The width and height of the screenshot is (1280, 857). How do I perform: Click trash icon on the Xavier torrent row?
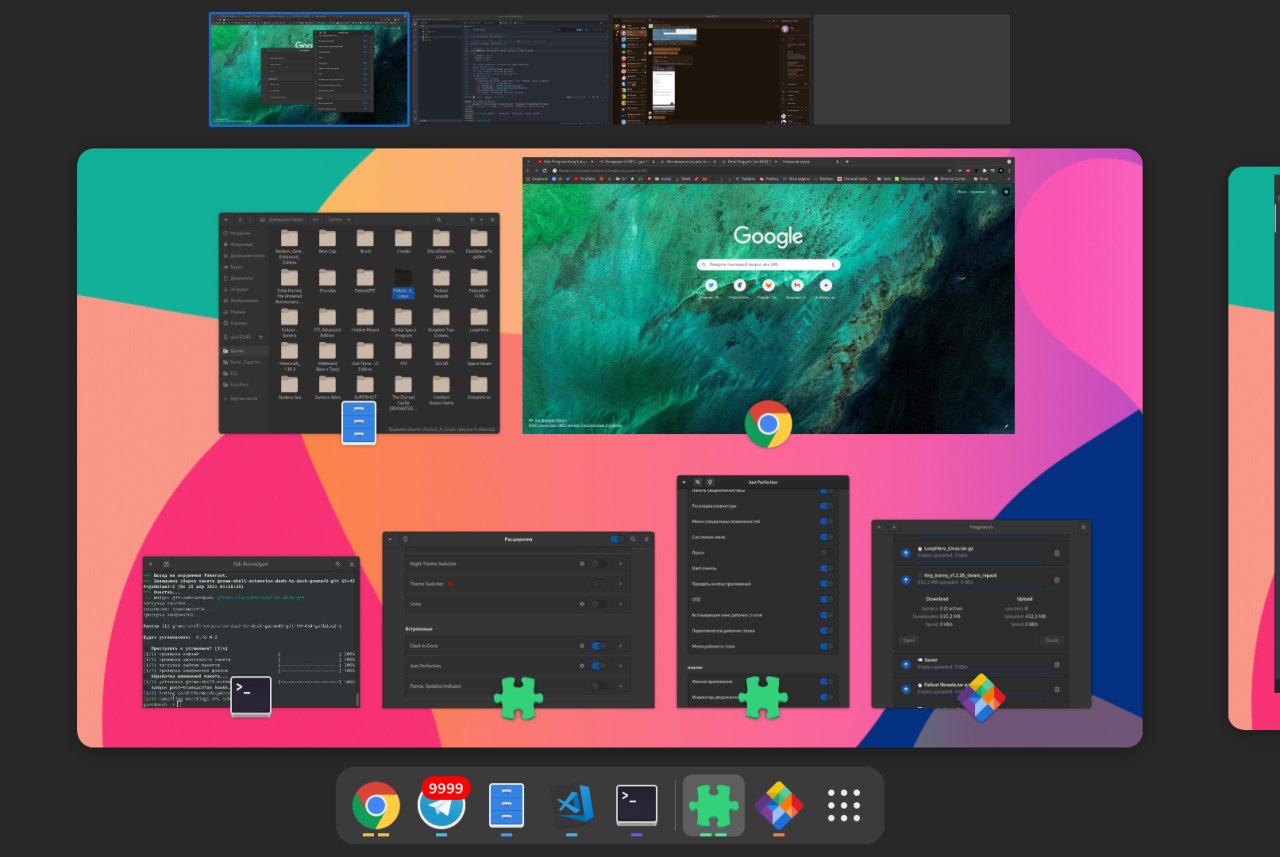point(1057,665)
